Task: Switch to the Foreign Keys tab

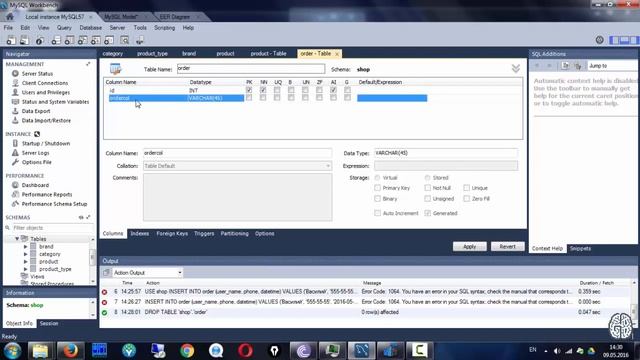Action: pos(172,233)
